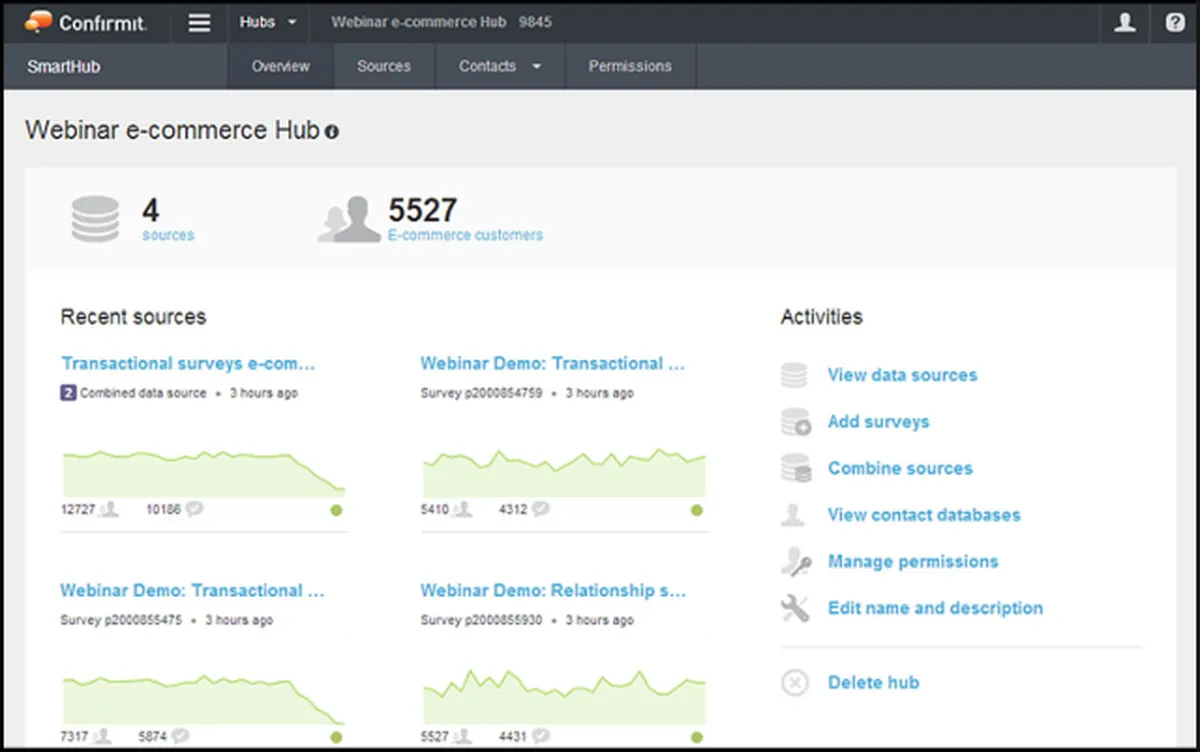This screenshot has width=1200, height=752.
Task: Click purple combined-source badge showing 2
Action: pyautogui.click(x=68, y=393)
